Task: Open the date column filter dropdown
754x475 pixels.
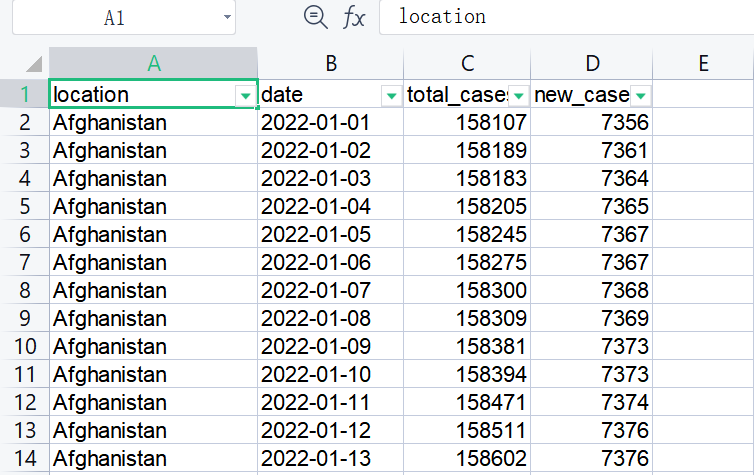Action: tap(390, 95)
